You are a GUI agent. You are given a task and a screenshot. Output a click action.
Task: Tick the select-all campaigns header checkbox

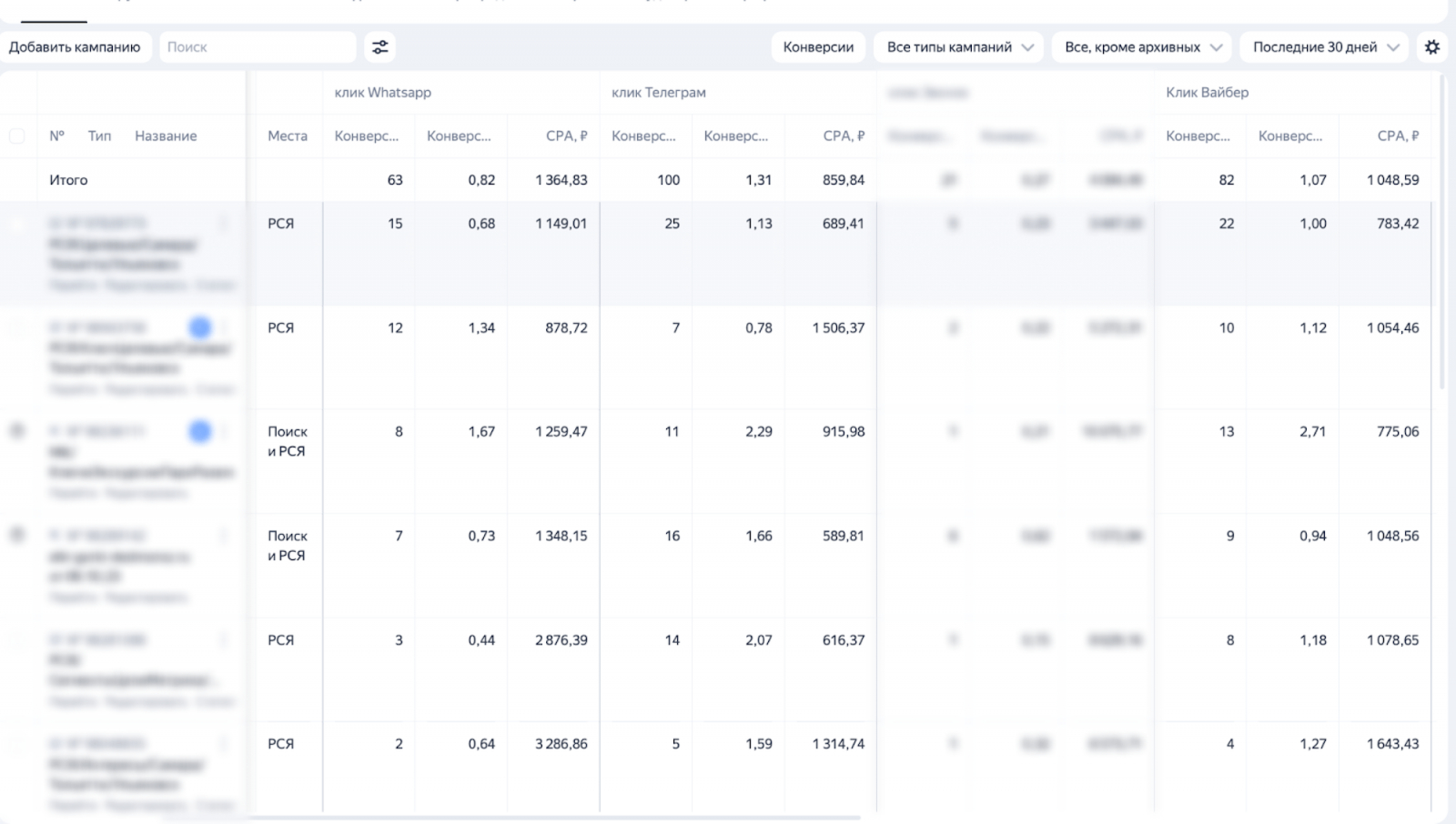(16, 136)
